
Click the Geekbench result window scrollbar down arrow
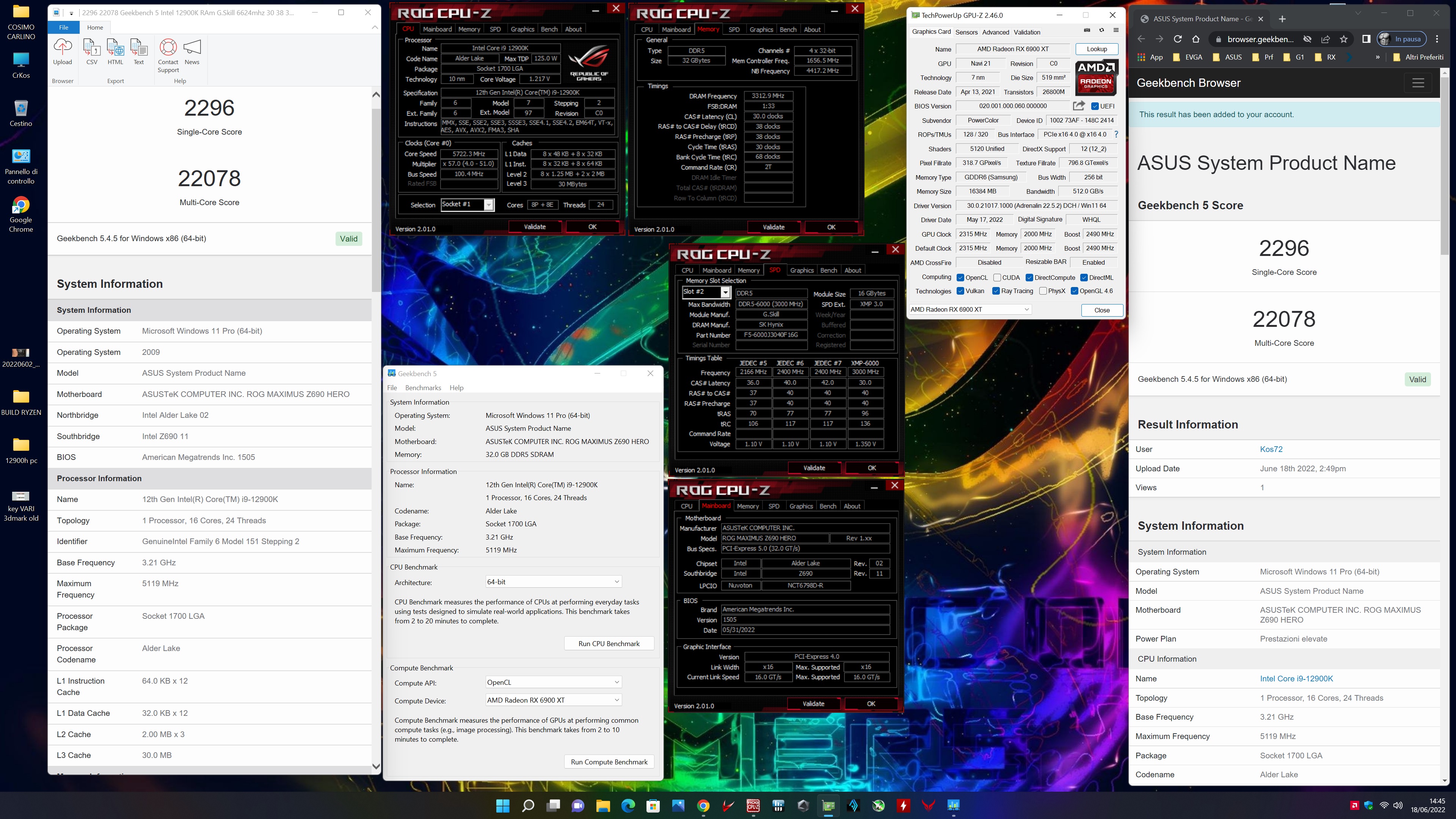[x=376, y=766]
